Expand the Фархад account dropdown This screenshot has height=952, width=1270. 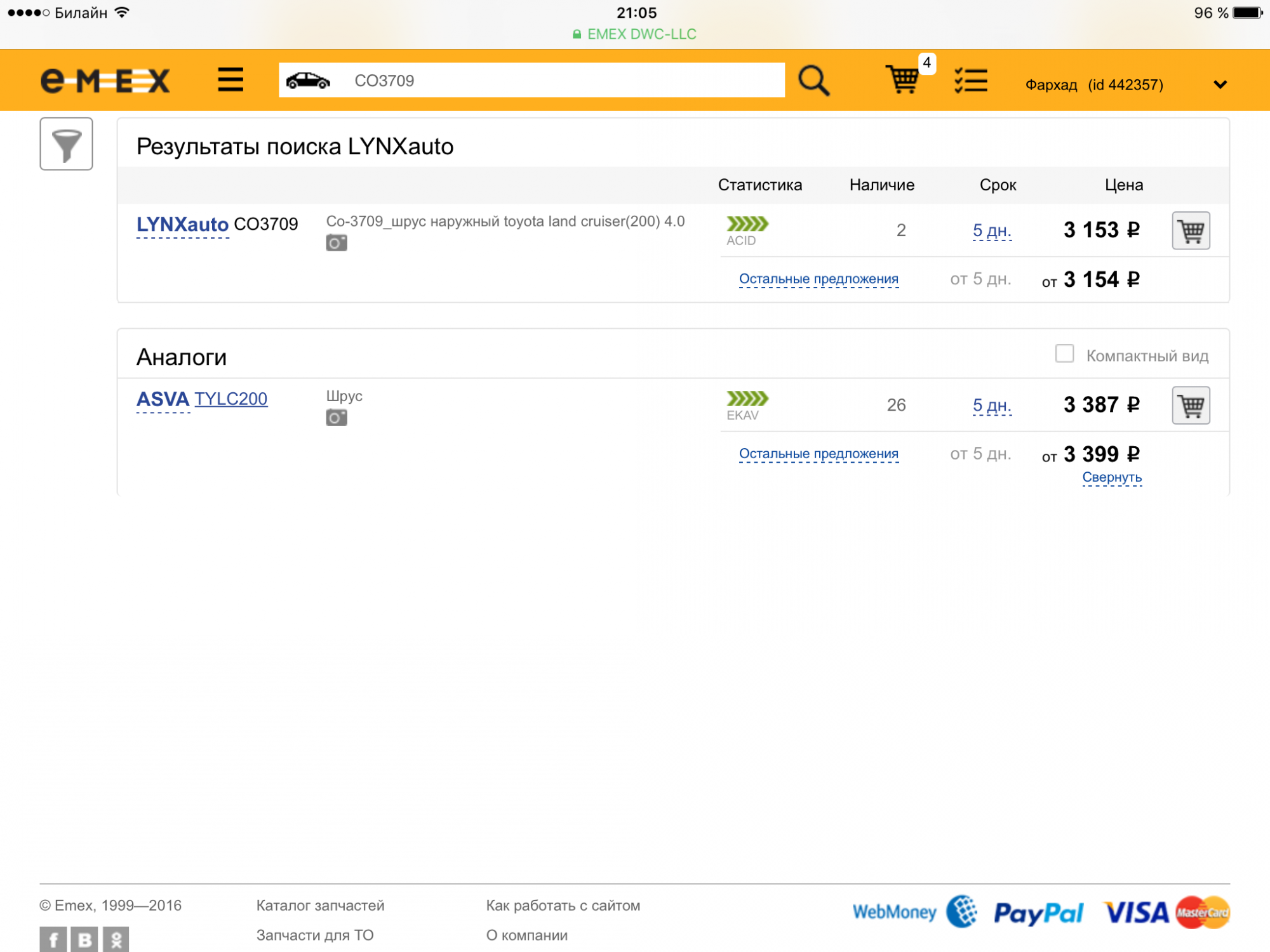[x=1219, y=84]
